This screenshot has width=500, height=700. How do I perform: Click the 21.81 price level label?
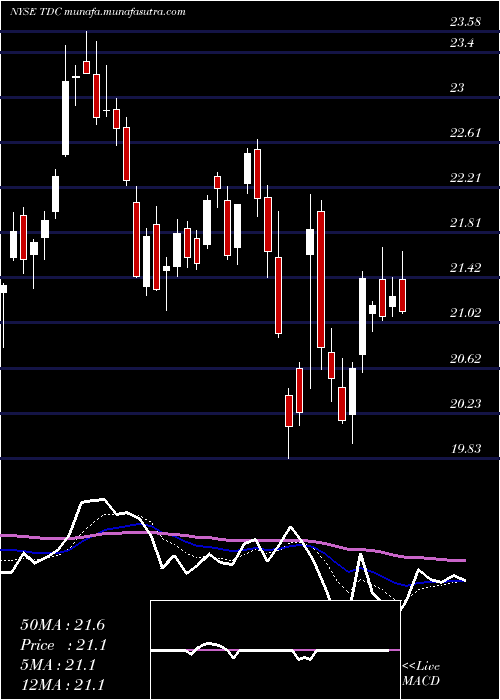point(465,223)
